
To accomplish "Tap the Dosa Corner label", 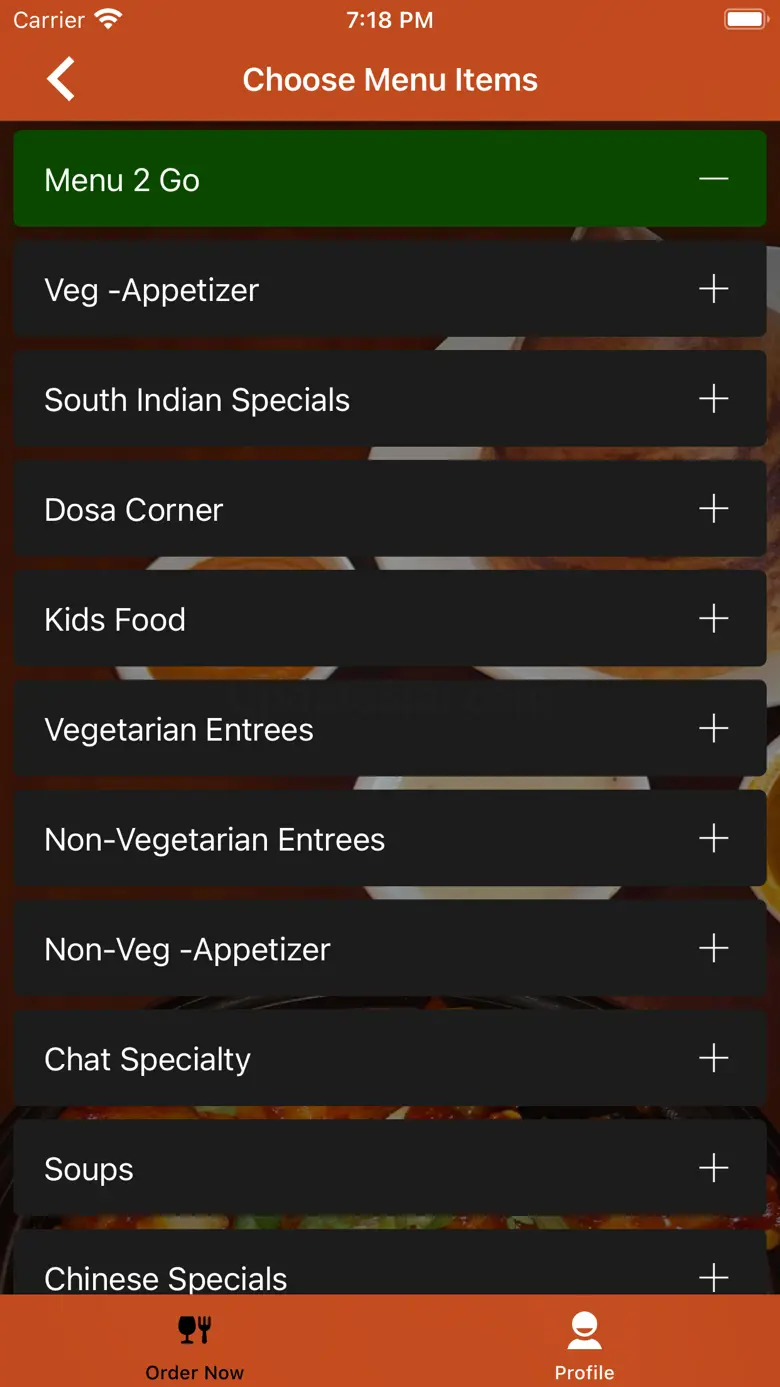I will click(x=134, y=510).
